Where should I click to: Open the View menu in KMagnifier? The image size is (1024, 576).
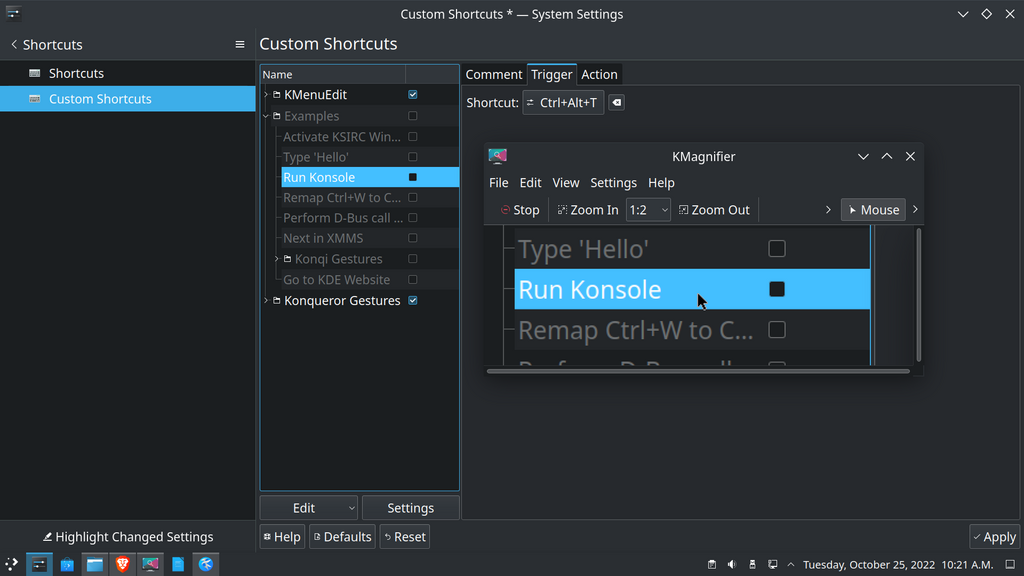[x=565, y=183]
